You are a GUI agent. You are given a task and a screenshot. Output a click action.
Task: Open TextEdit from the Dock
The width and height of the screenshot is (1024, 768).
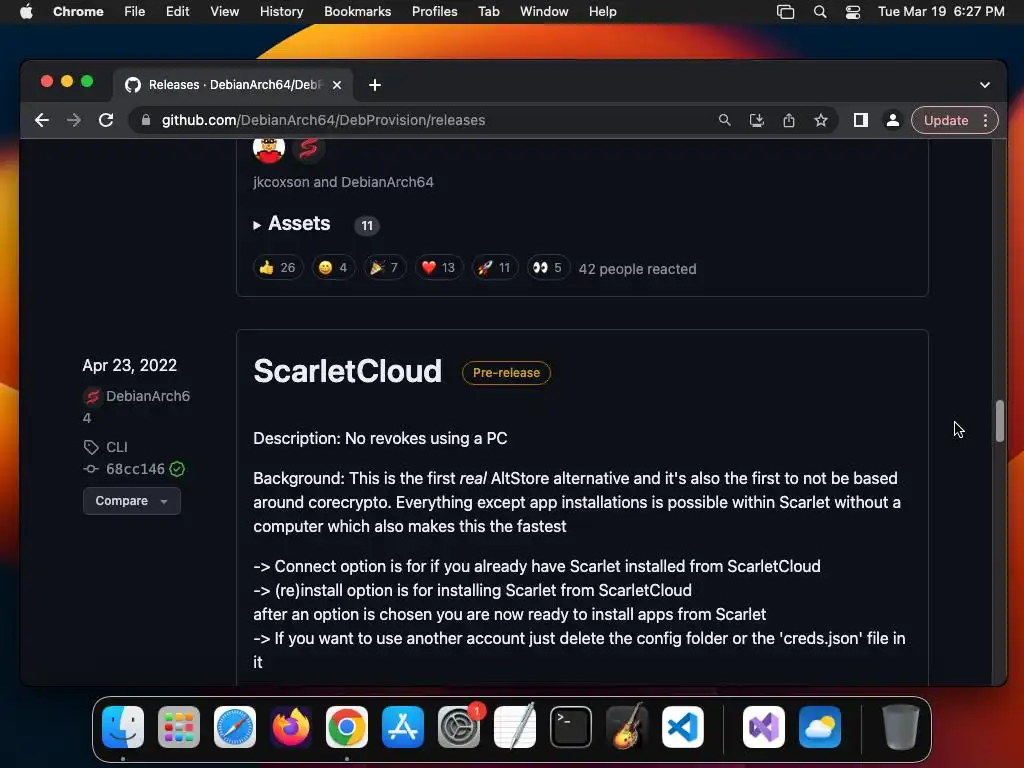point(515,727)
